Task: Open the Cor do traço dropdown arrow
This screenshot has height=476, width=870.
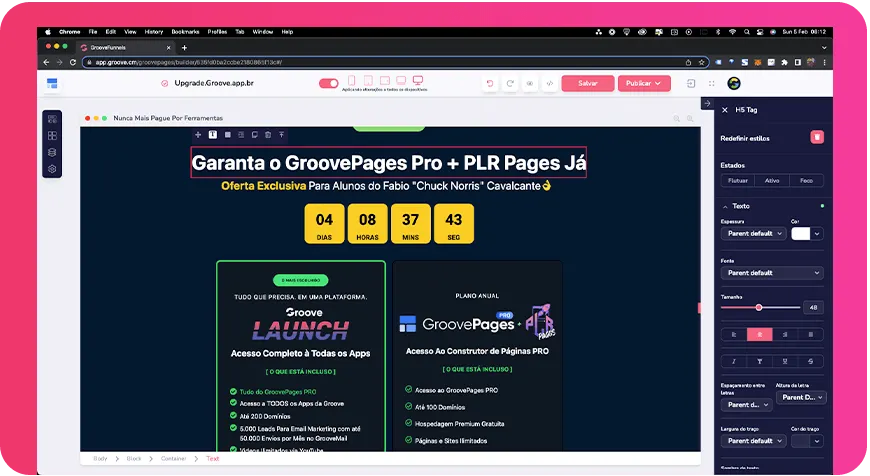Action: click(817, 441)
